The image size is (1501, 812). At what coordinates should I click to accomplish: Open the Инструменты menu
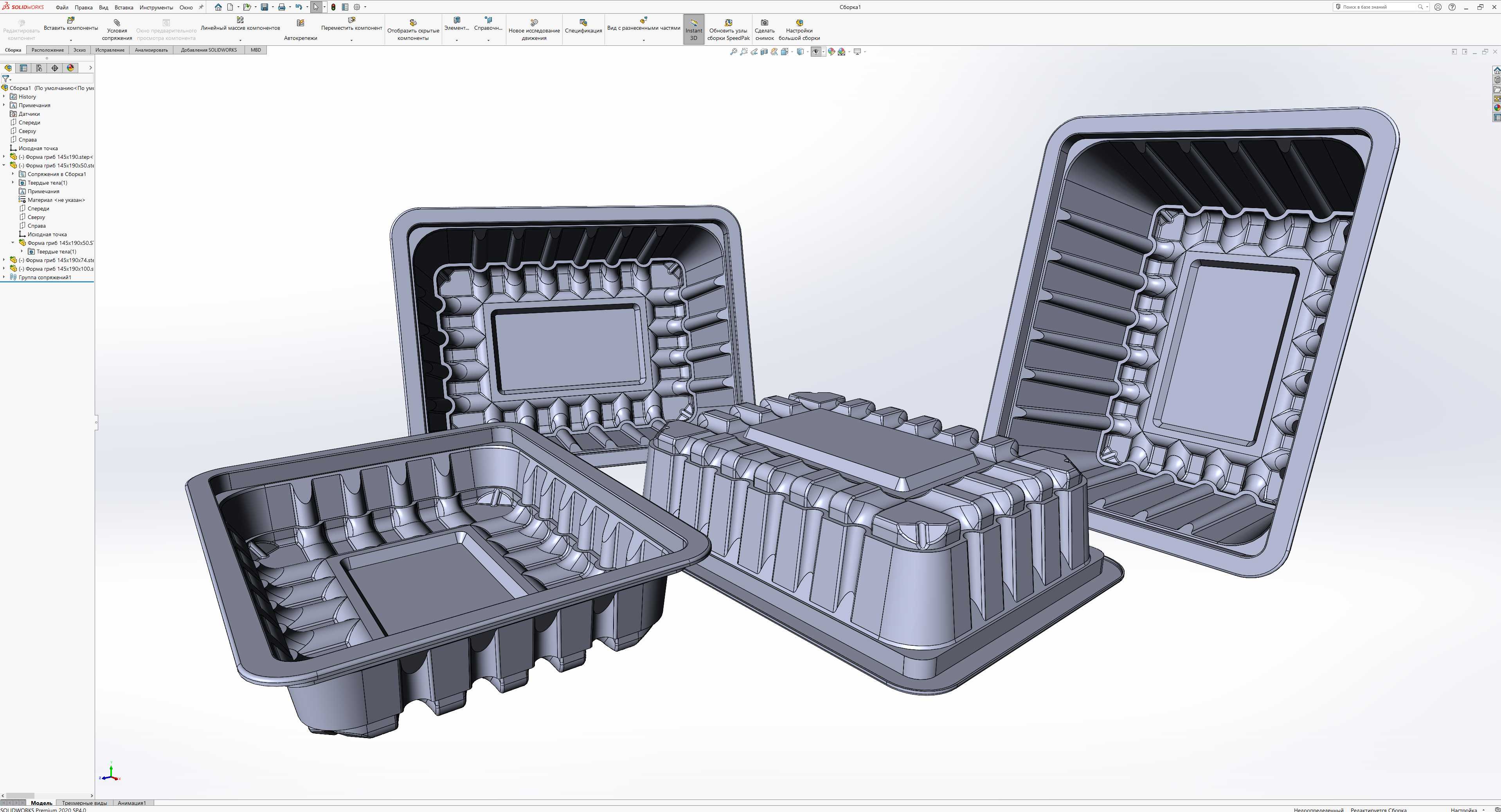click(x=156, y=7)
